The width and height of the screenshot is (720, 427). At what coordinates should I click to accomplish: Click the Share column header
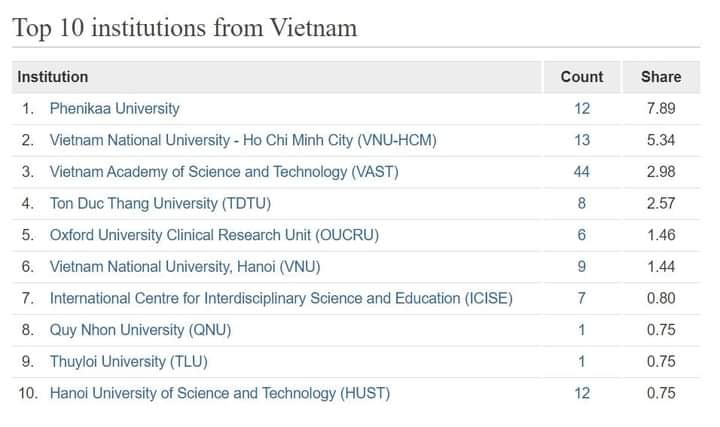[x=661, y=77]
